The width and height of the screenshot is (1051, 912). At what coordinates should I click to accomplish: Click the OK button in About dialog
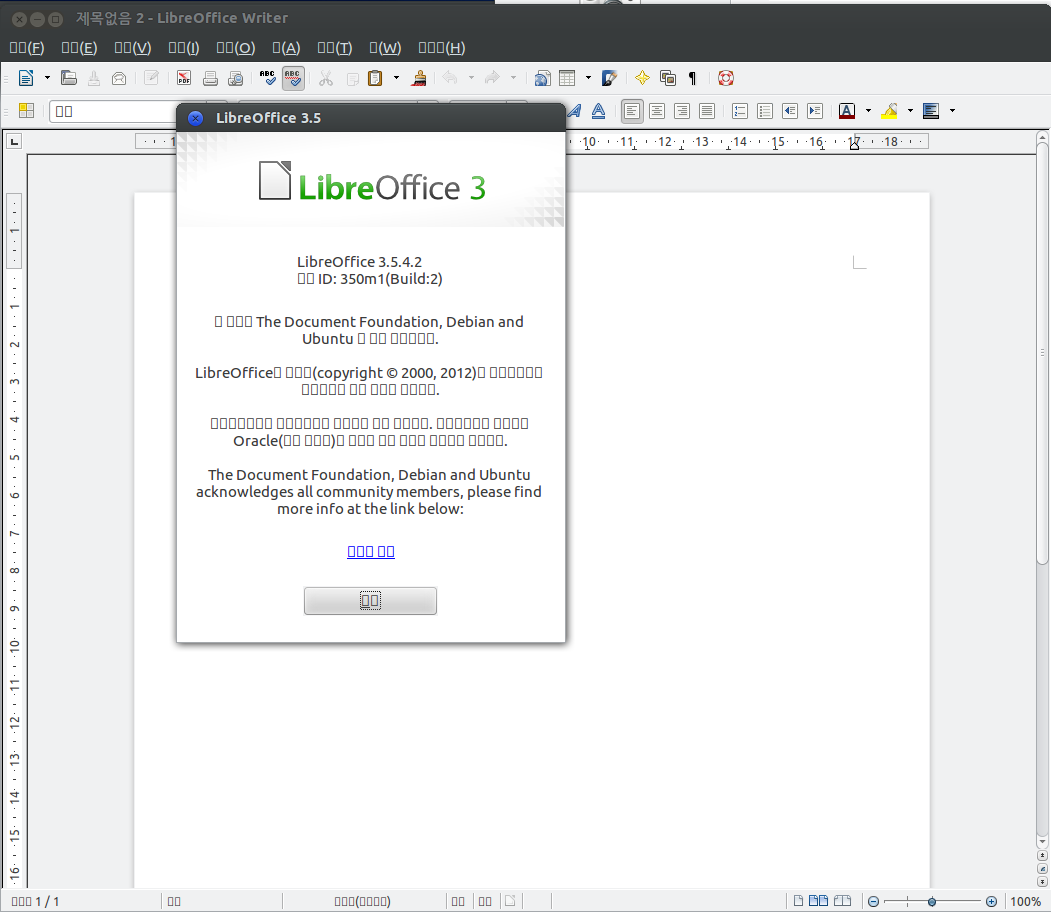(370, 601)
